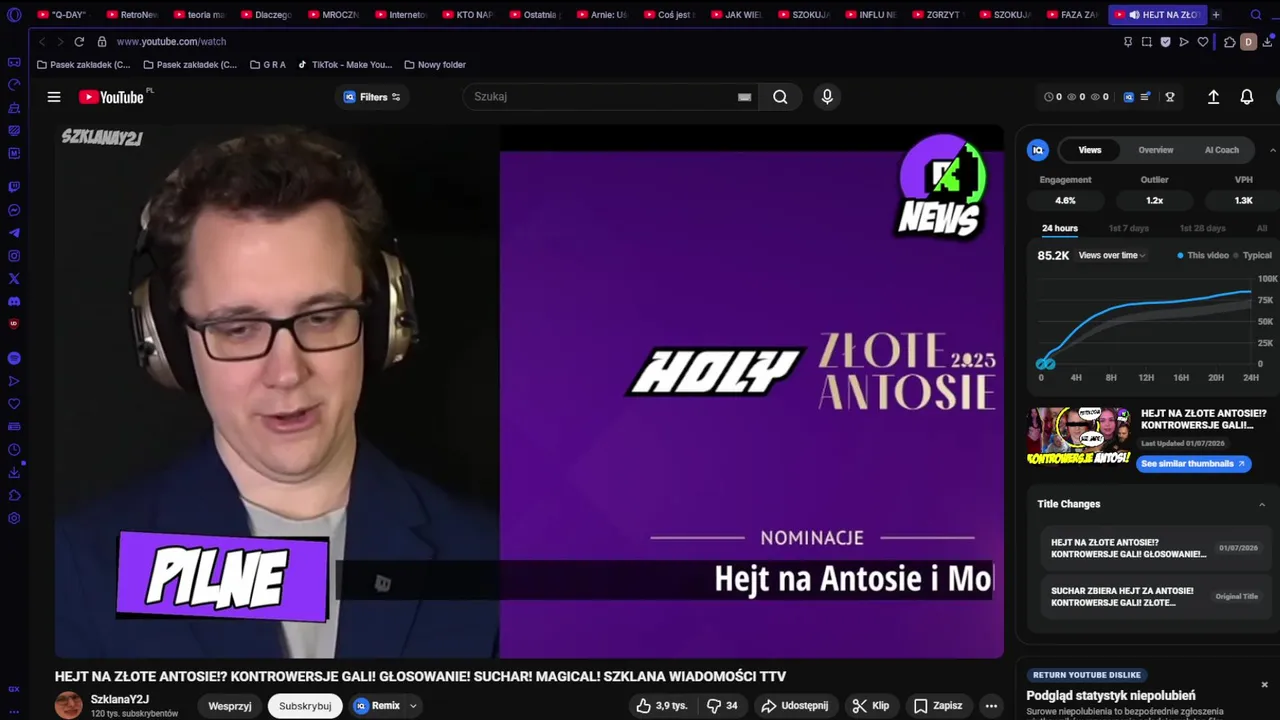Open the YouTube notifications bell
Viewport: 1280px width, 720px height.
click(1247, 97)
